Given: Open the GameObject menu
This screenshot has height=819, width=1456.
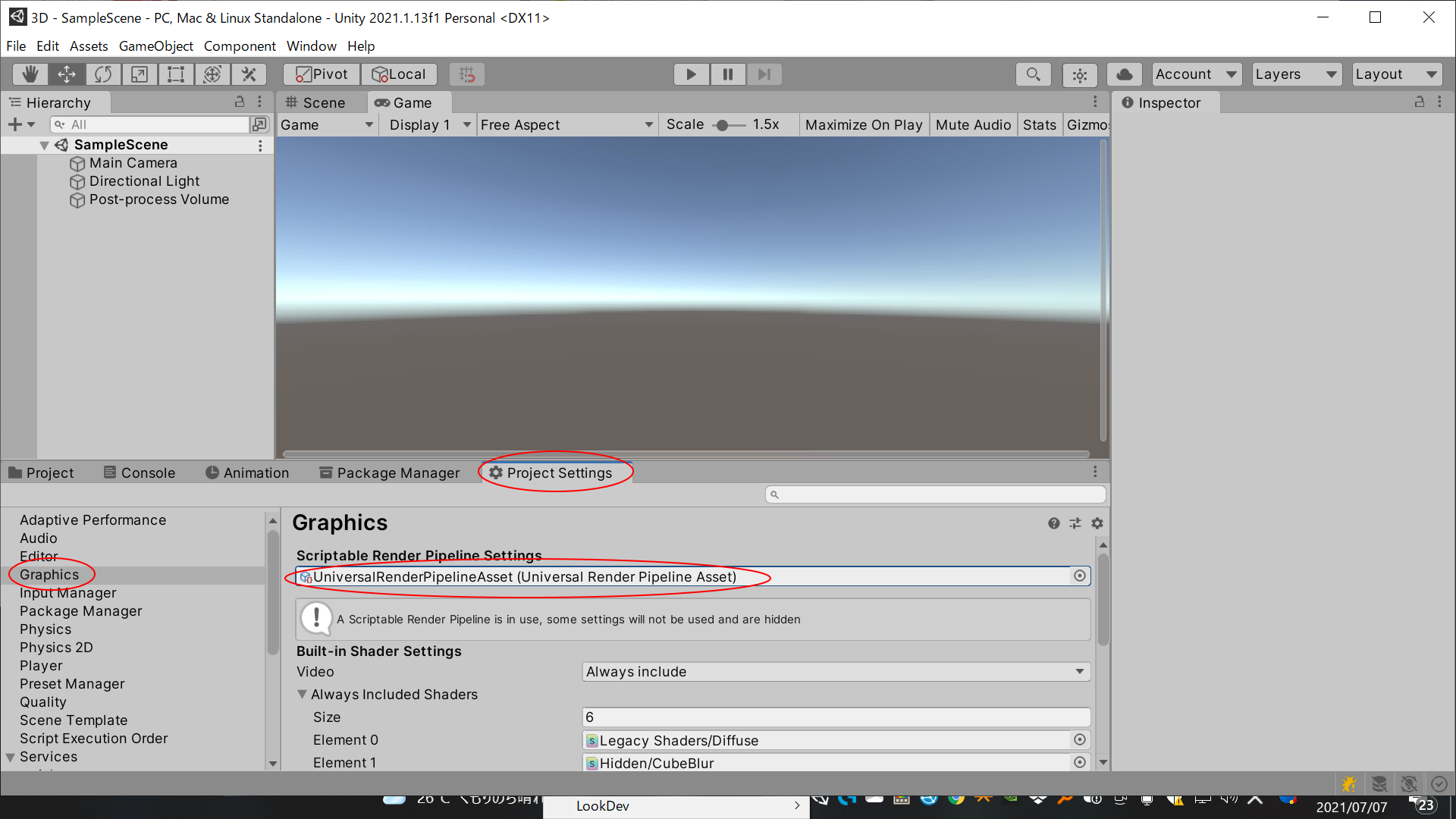Looking at the screenshot, I should coord(155,46).
